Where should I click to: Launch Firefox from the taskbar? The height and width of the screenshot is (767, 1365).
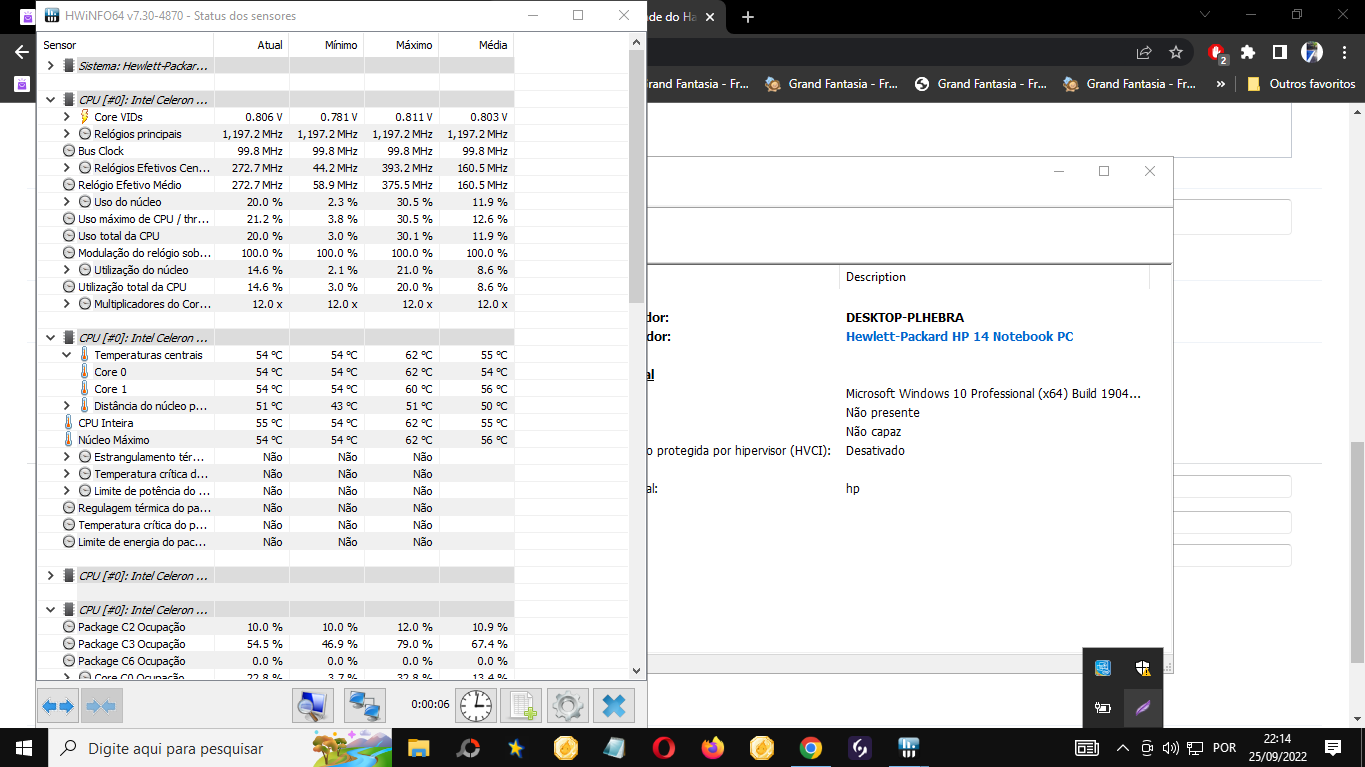[712, 747]
